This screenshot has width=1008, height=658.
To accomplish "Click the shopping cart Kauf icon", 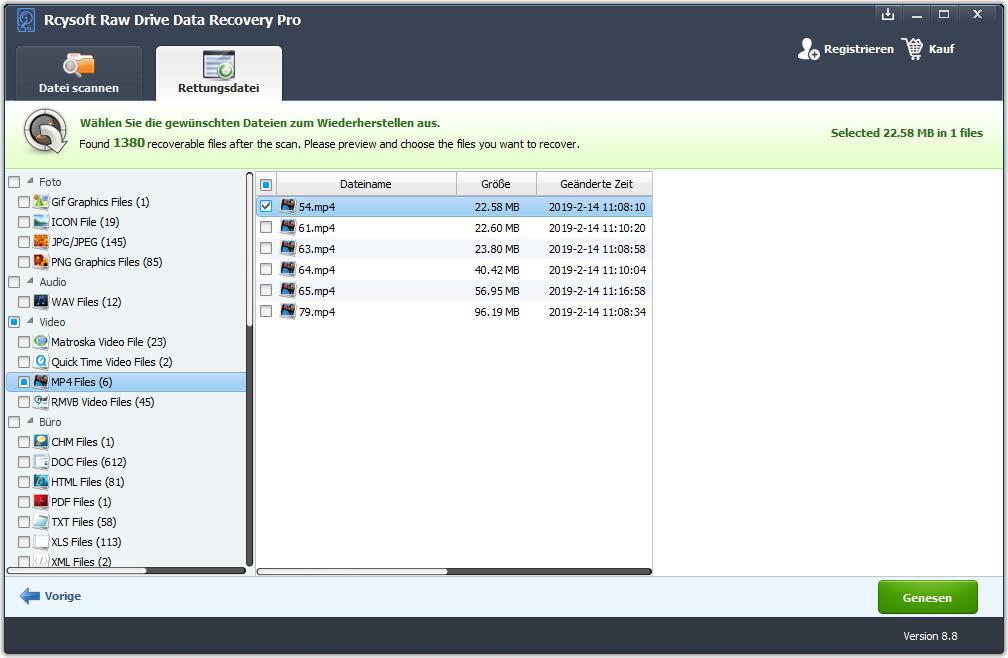I will (912, 49).
